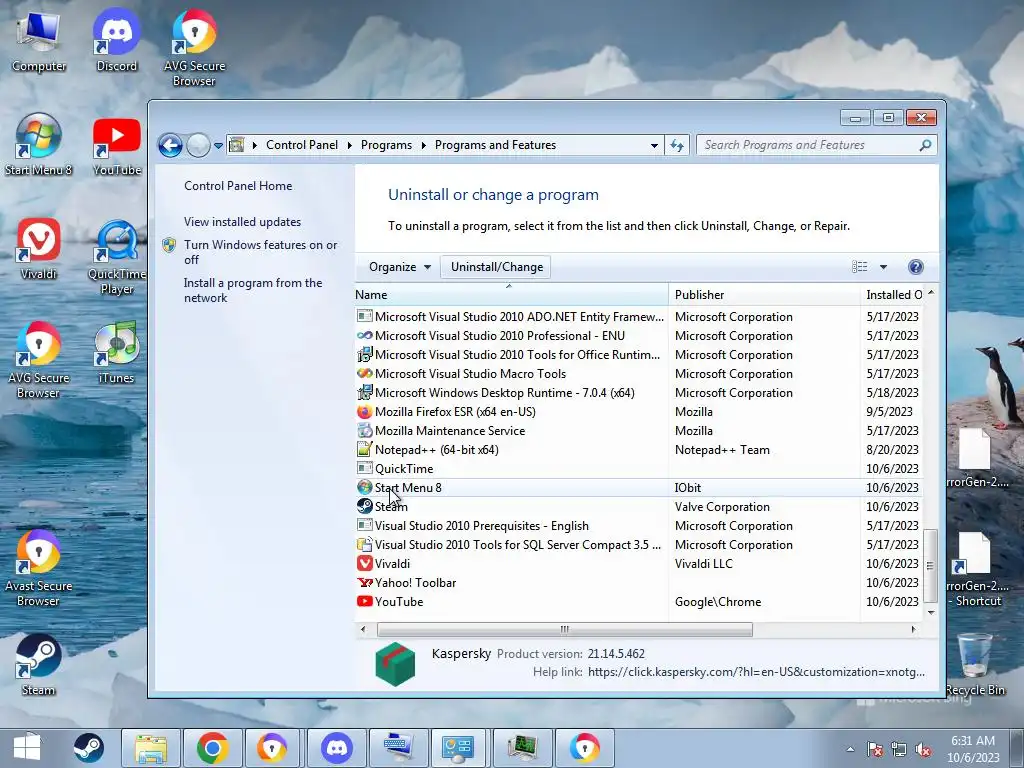
Task: Open Control Panel Home link
Action: point(238,185)
